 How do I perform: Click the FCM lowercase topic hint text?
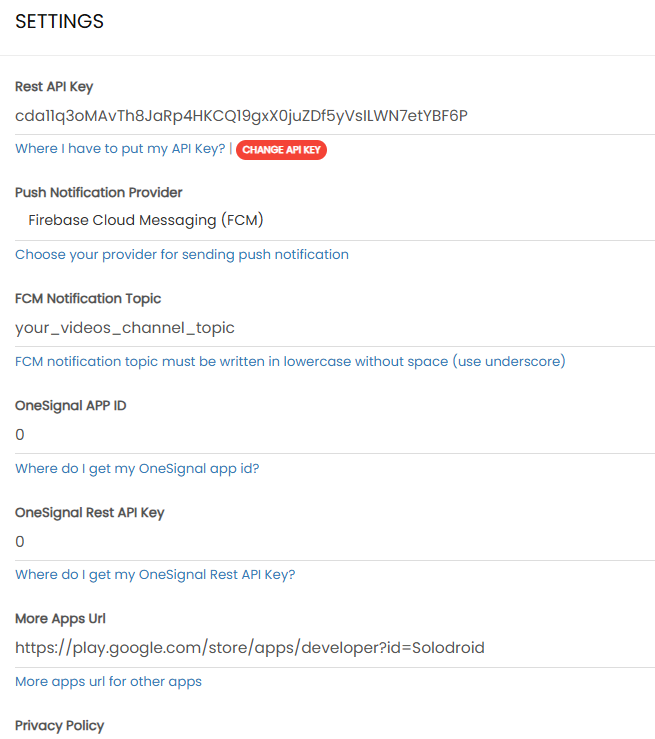pyautogui.click(x=290, y=361)
